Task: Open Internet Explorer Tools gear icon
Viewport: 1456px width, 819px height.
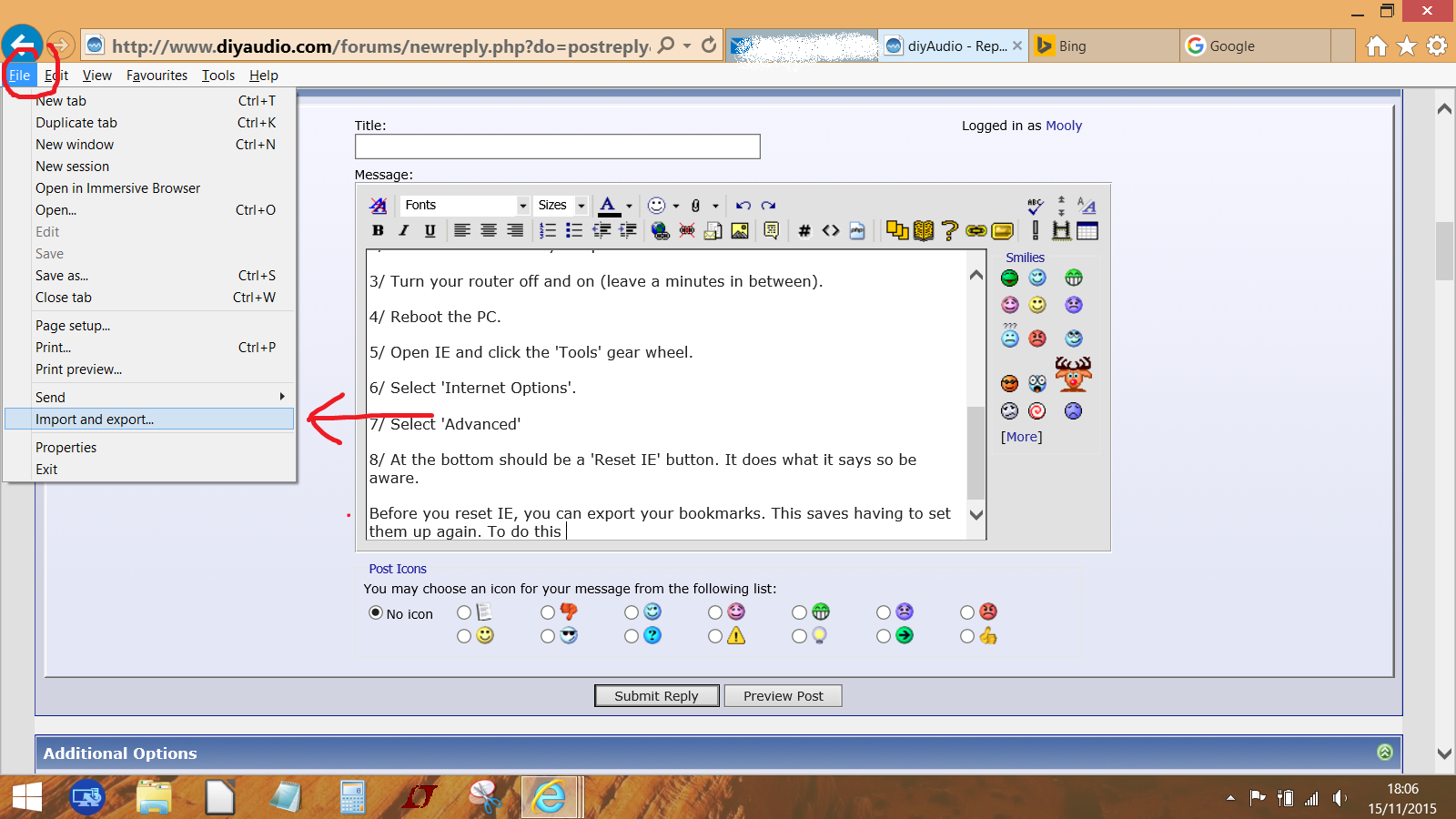Action: (x=1437, y=45)
